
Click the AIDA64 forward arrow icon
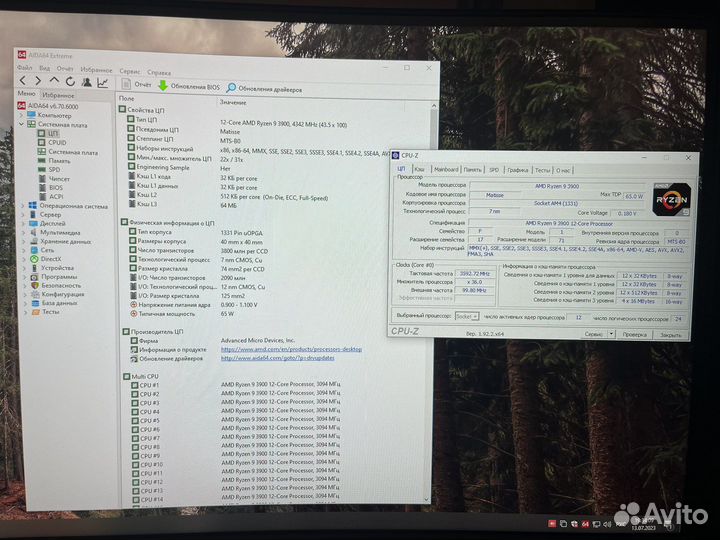(38, 81)
